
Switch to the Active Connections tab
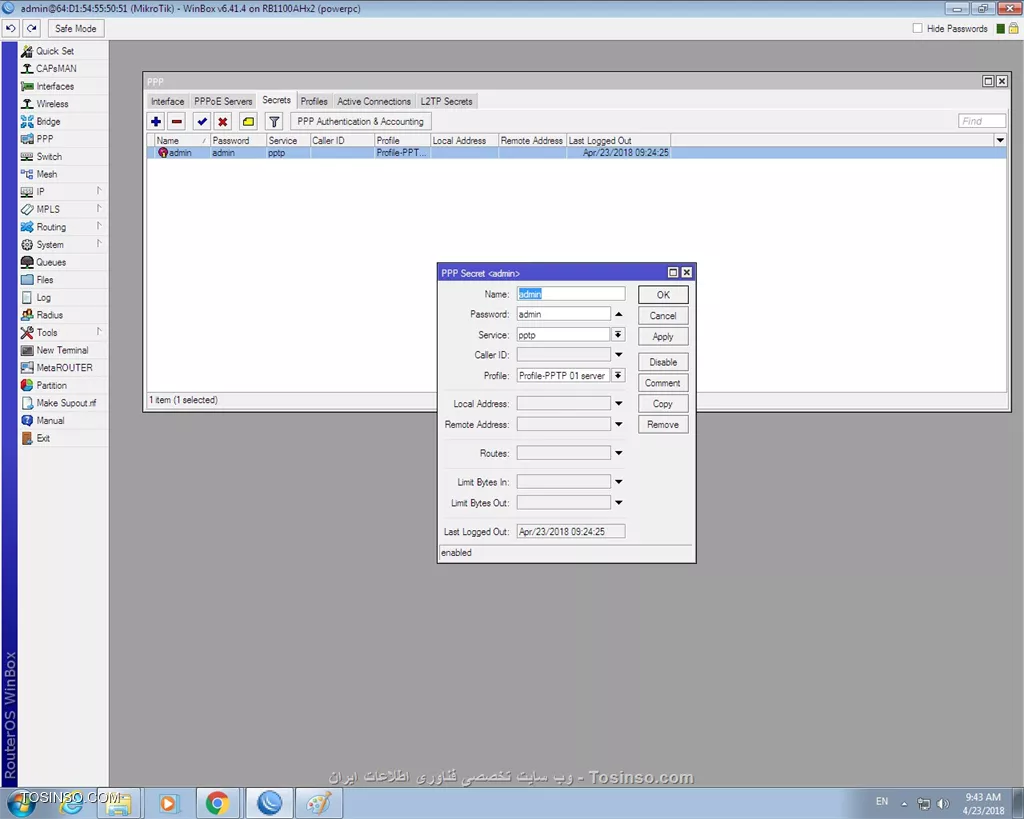pyautogui.click(x=374, y=101)
